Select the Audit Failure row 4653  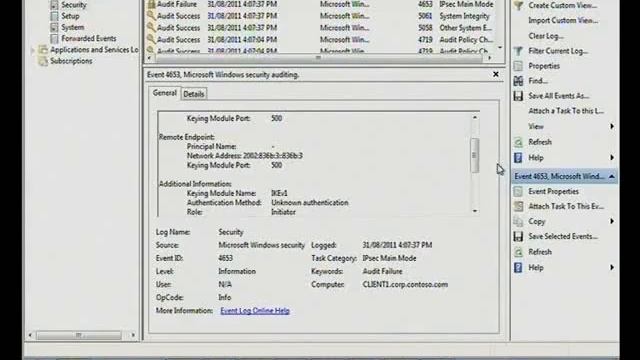pyautogui.click(x=321, y=4)
